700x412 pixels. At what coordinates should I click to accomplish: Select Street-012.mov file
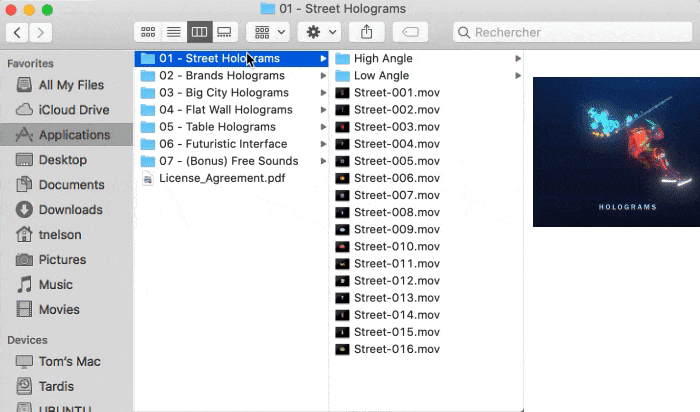click(426, 281)
